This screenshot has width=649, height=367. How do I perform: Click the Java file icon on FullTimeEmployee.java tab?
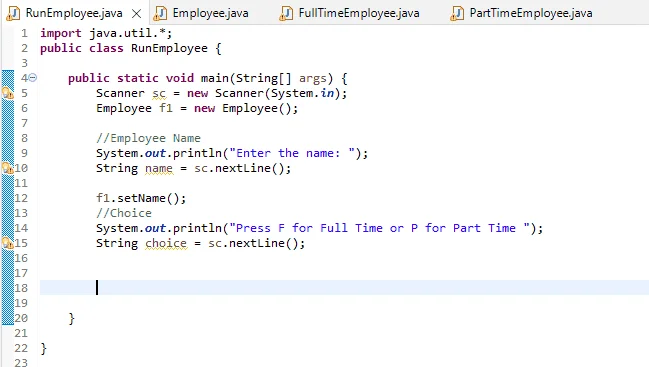tap(286, 13)
